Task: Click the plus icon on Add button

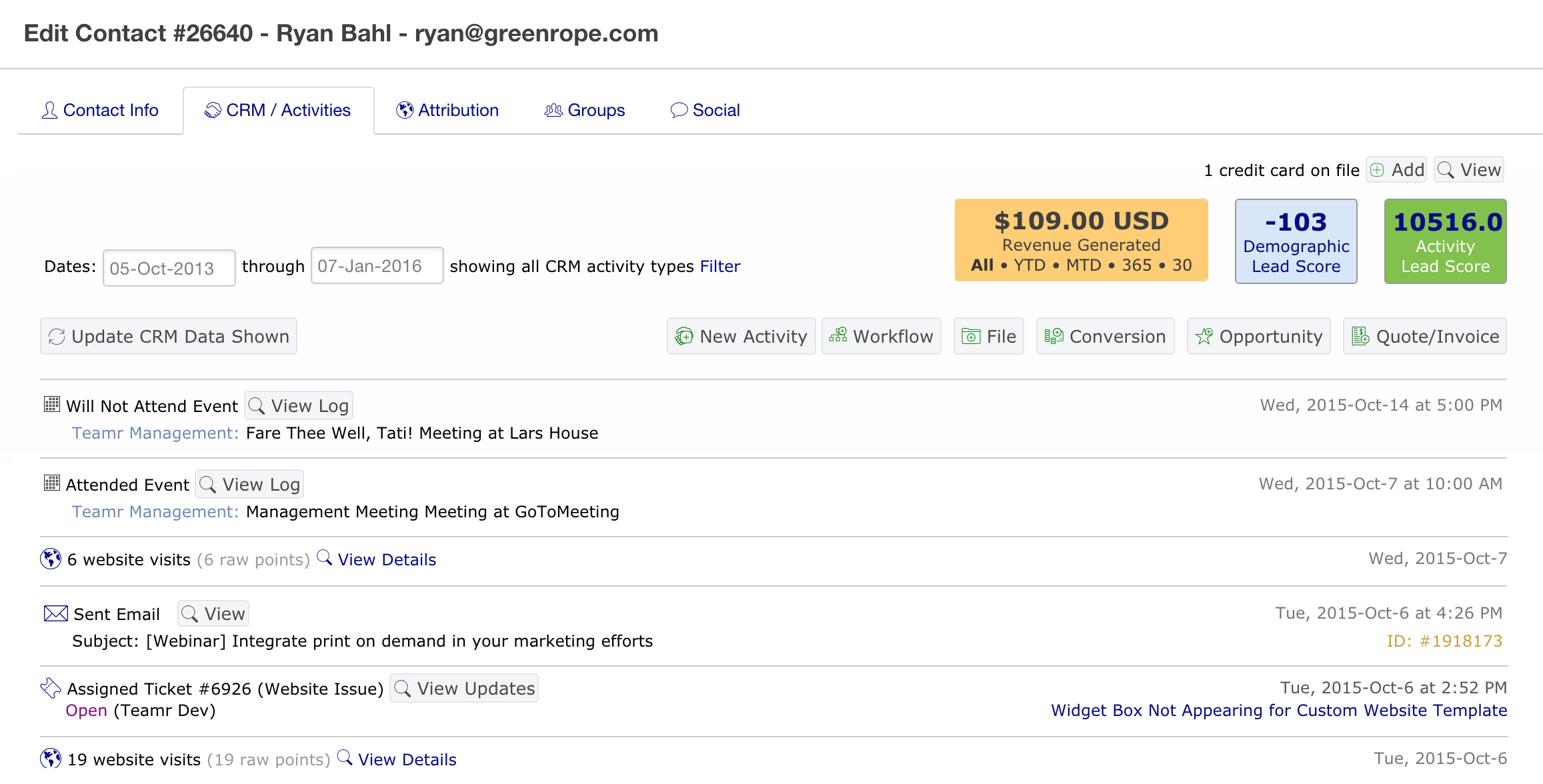Action: (1377, 170)
